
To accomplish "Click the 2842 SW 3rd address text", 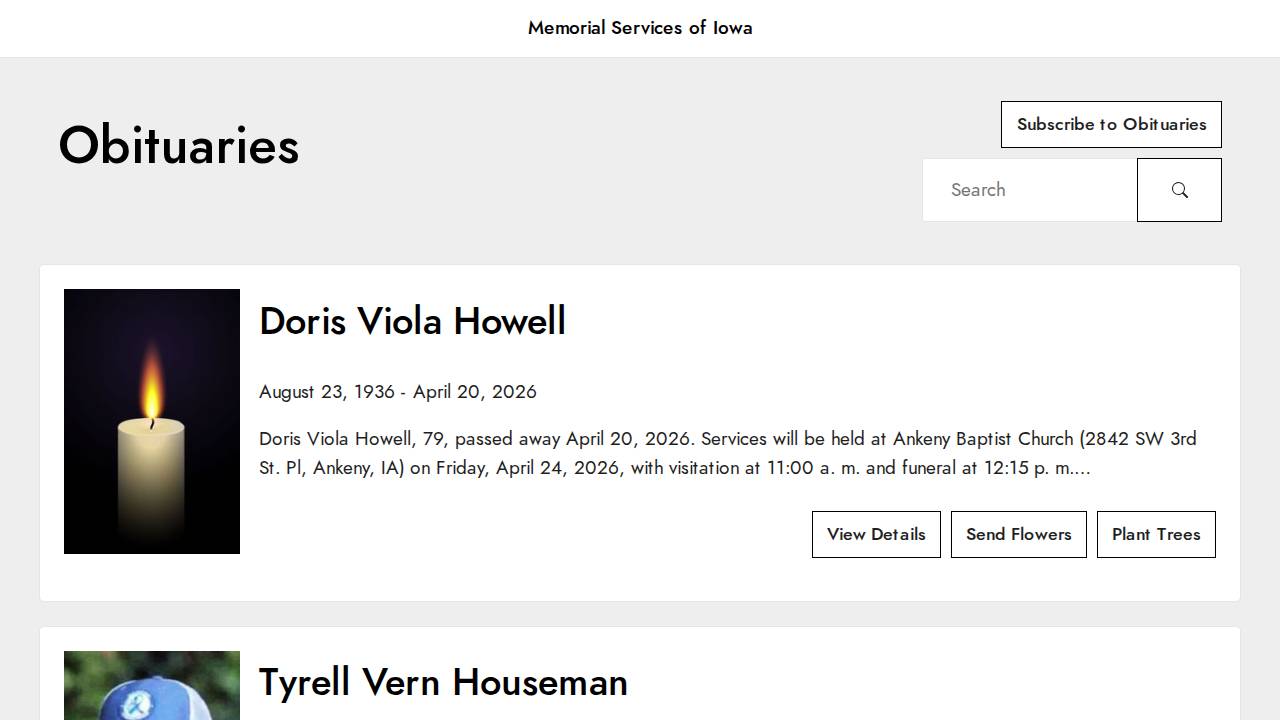I will [x=1140, y=439].
